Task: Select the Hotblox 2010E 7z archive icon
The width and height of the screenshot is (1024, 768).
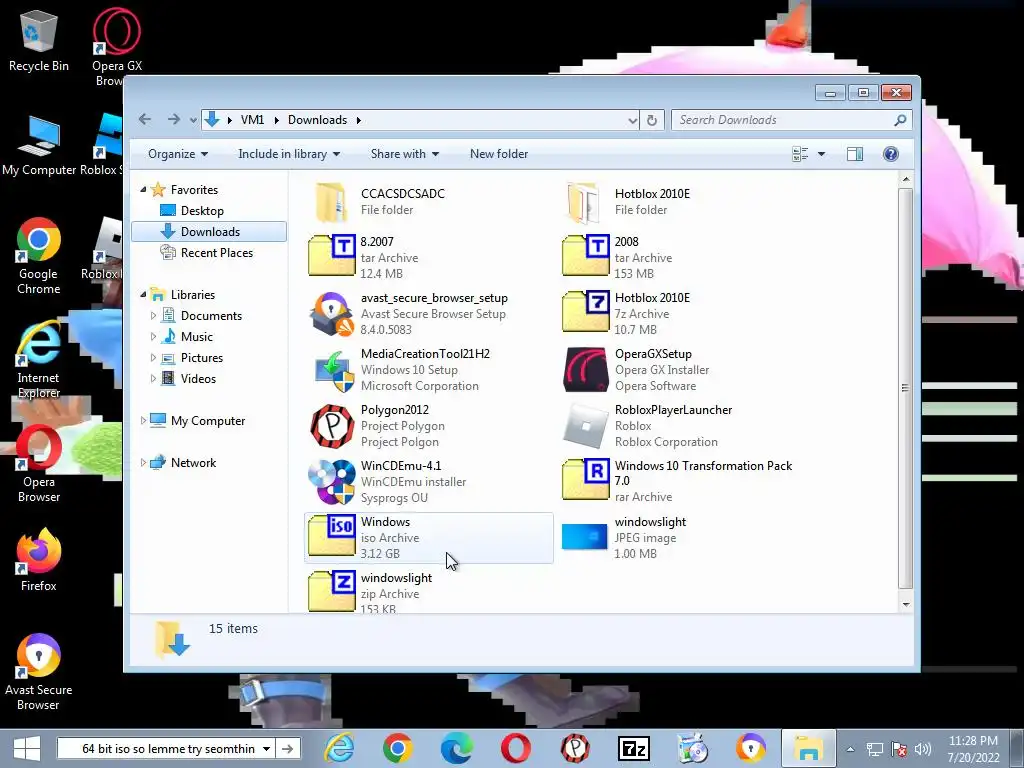Action: tap(585, 312)
